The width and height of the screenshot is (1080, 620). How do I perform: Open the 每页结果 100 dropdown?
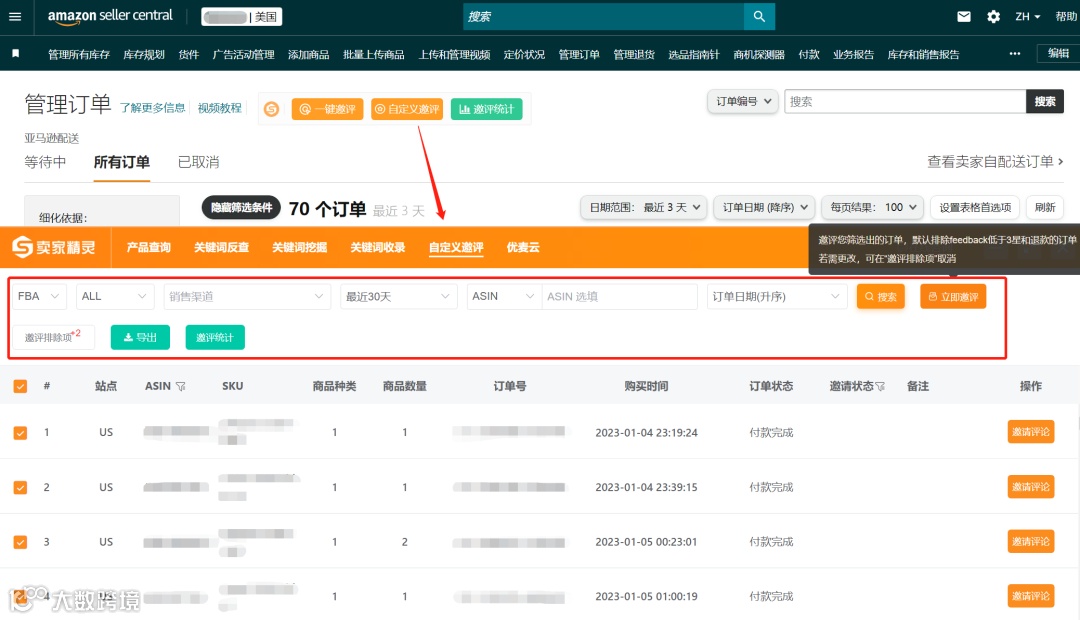click(x=872, y=207)
